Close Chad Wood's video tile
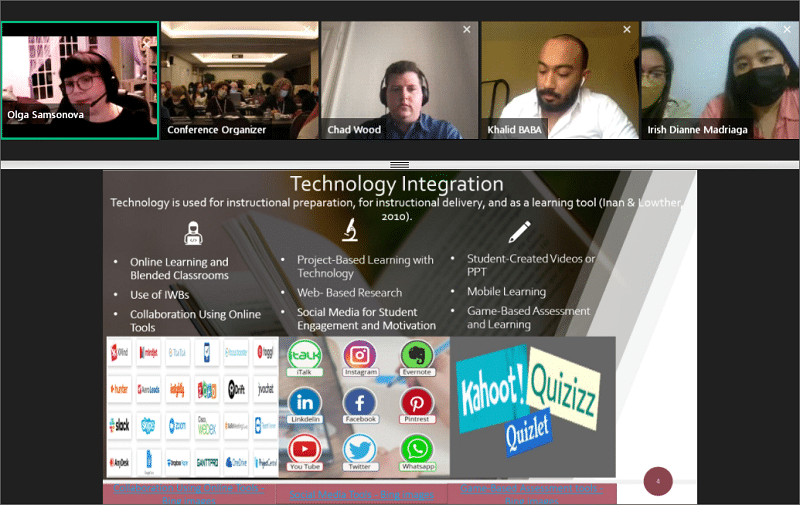 [x=466, y=30]
